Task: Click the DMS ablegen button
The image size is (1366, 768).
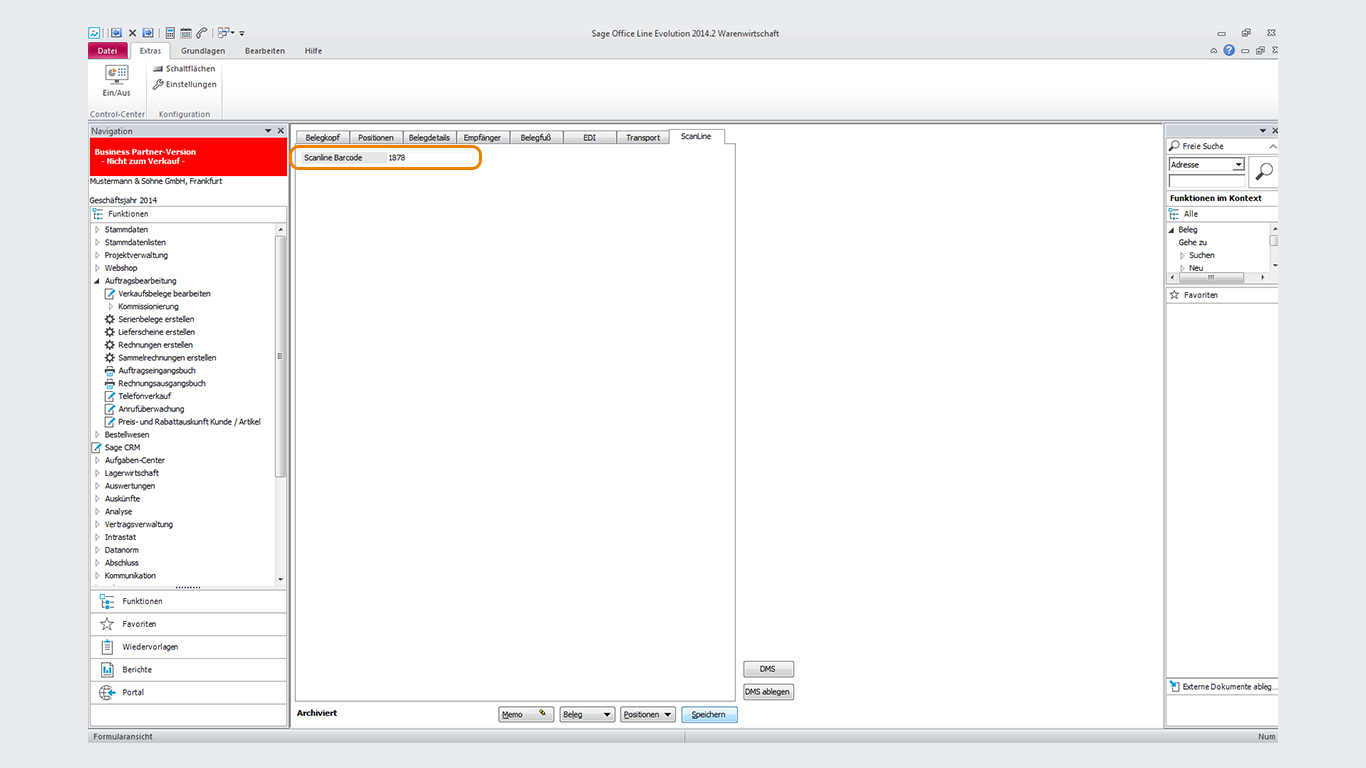Action: [768, 692]
